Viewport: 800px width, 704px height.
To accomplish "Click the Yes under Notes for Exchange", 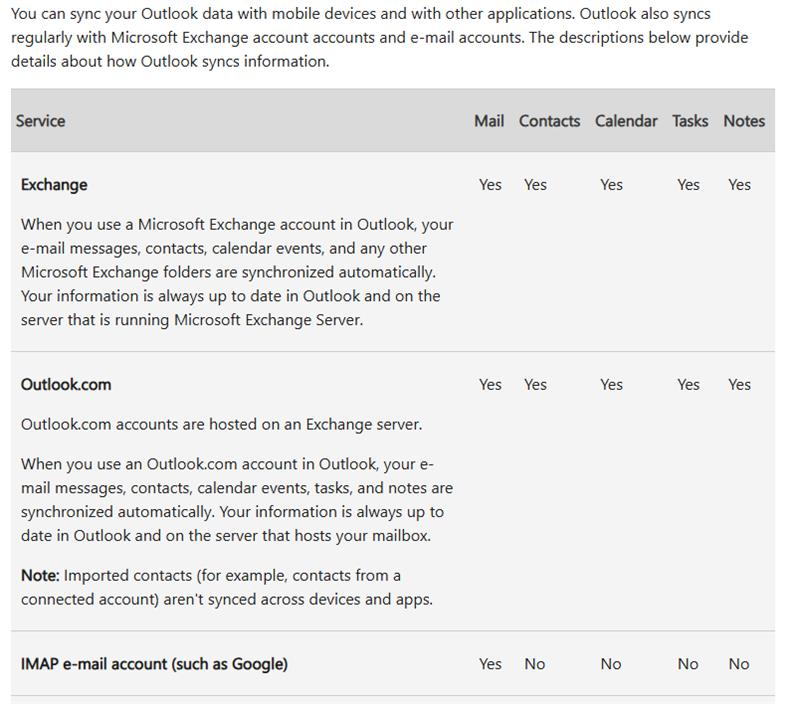I will coord(739,185).
